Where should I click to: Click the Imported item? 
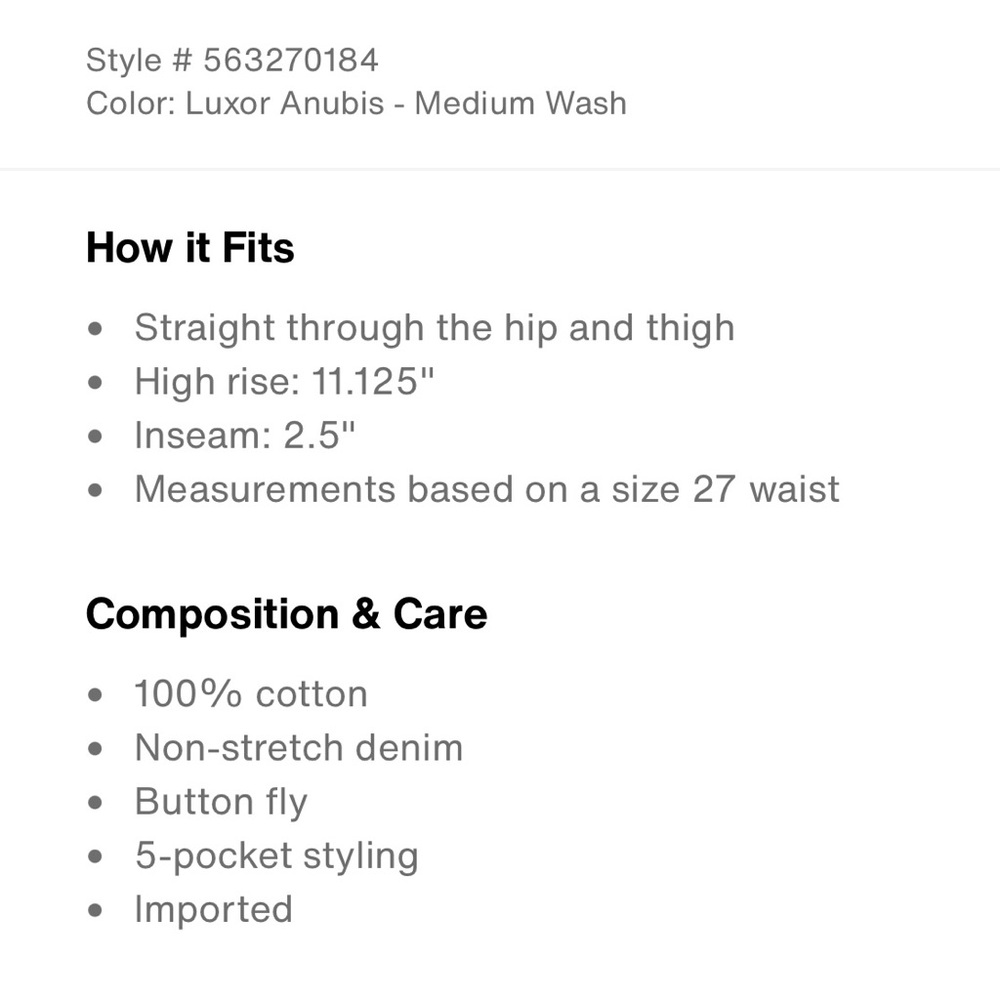click(x=214, y=910)
